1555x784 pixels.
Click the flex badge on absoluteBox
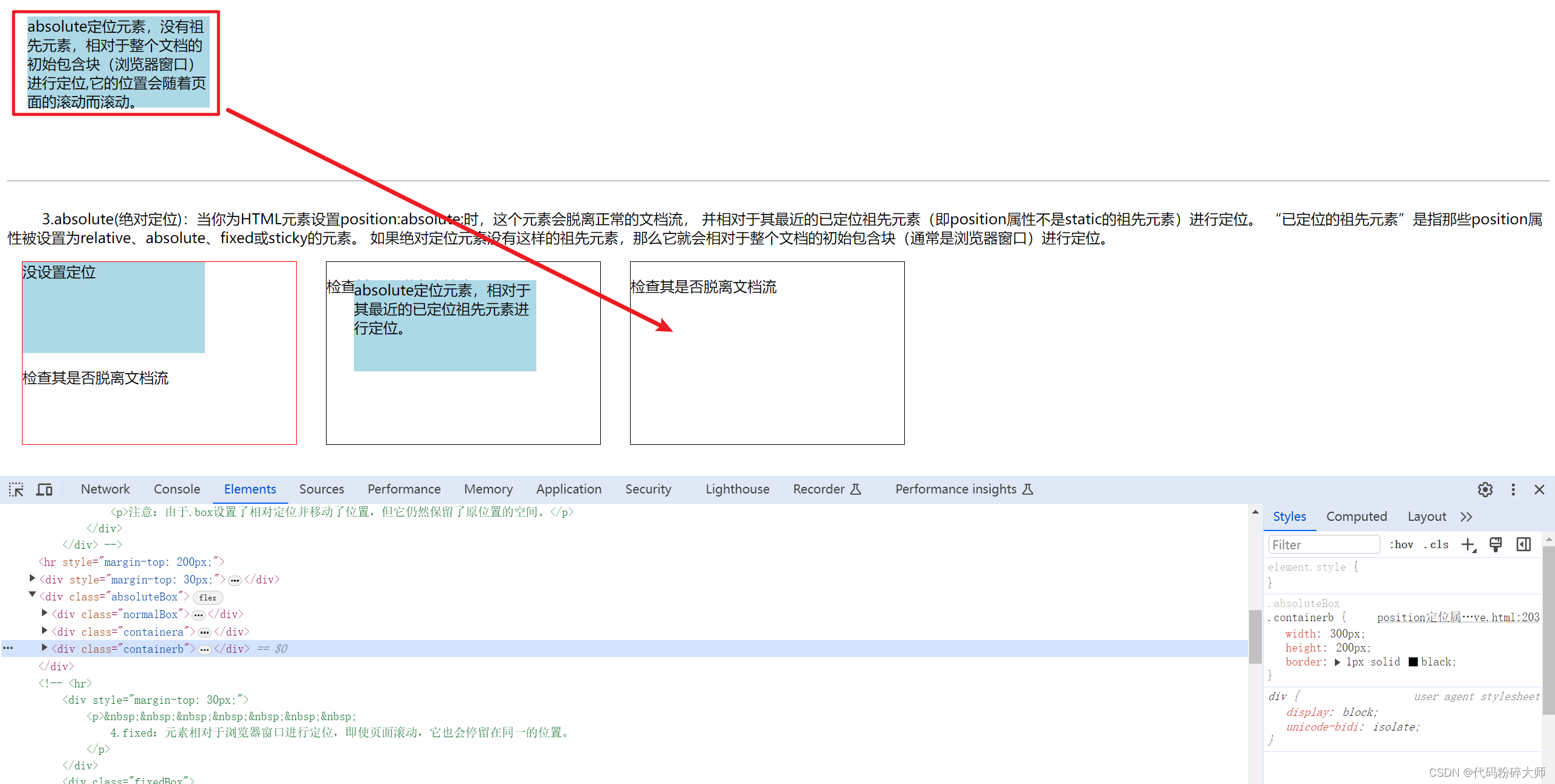tap(207, 598)
